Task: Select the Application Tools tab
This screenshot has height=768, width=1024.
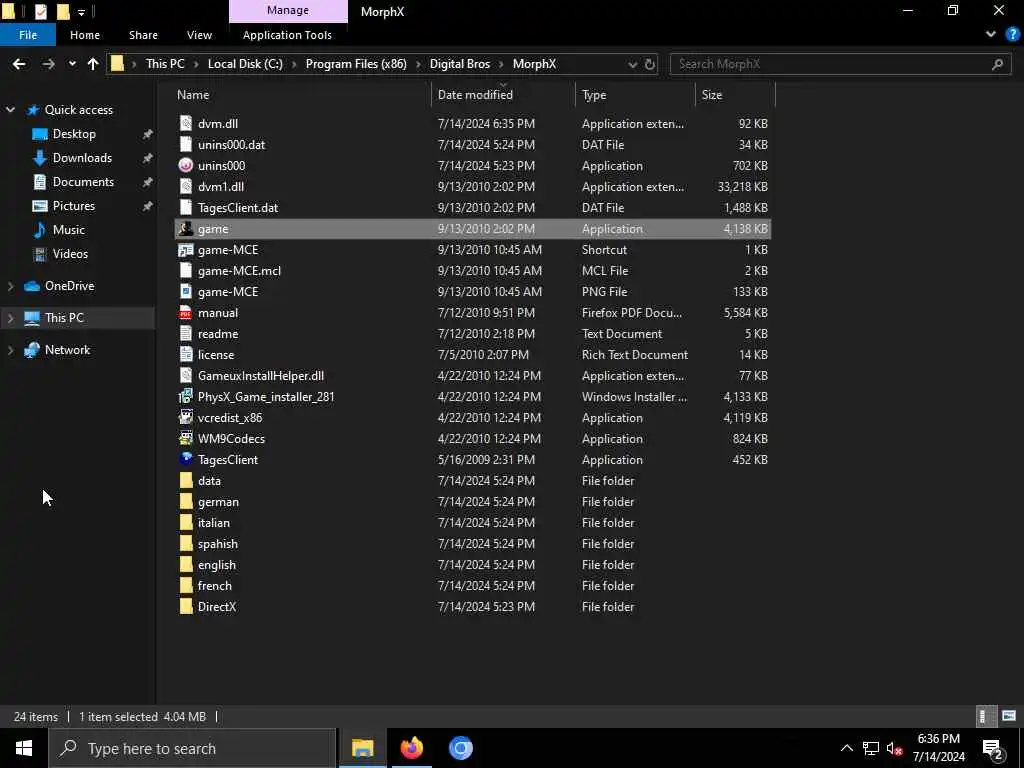Action: (x=287, y=35)
